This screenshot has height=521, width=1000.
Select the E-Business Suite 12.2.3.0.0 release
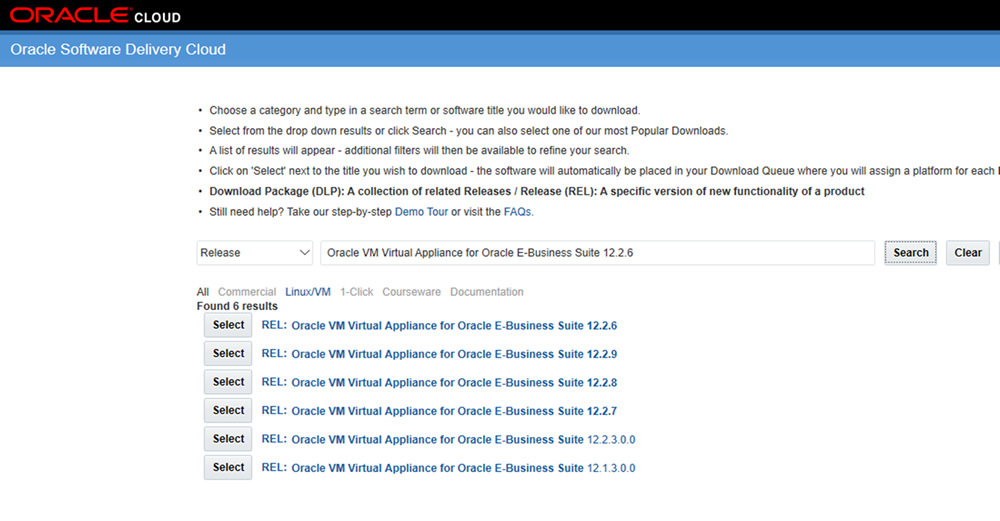228,439
